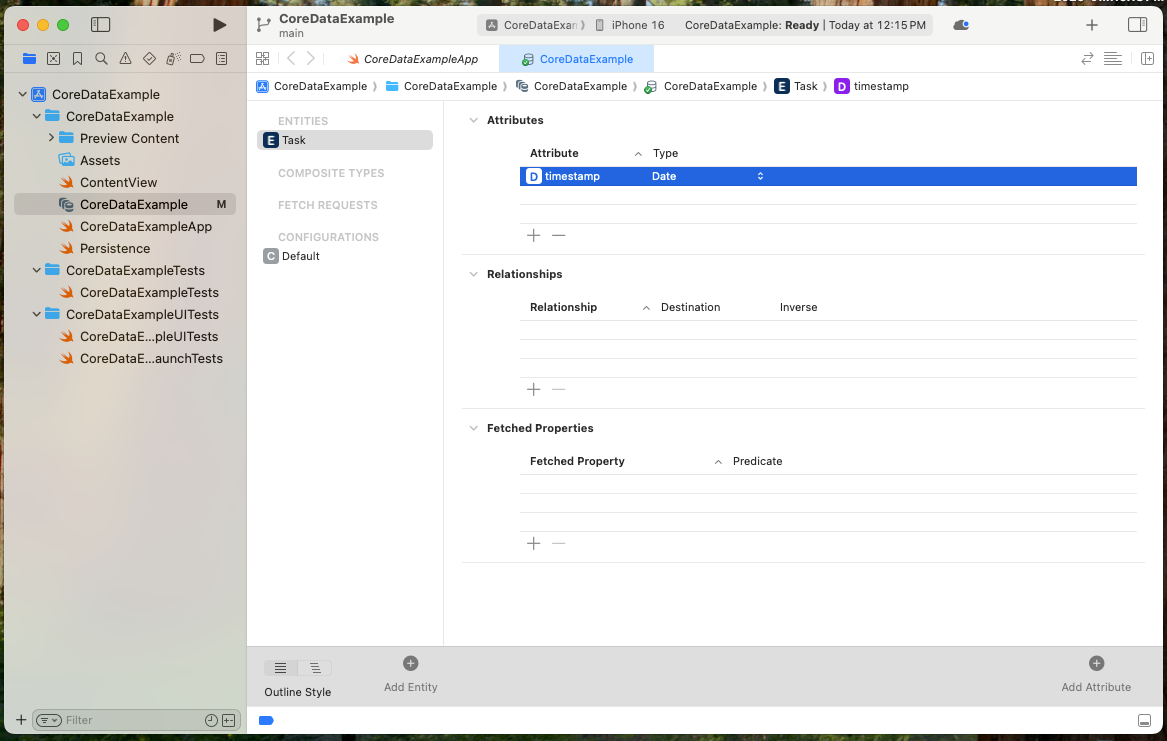The width and height of the screenshot is (1167, 741).
Task: Select the Task entity in the list
Action: coord(345,140)
